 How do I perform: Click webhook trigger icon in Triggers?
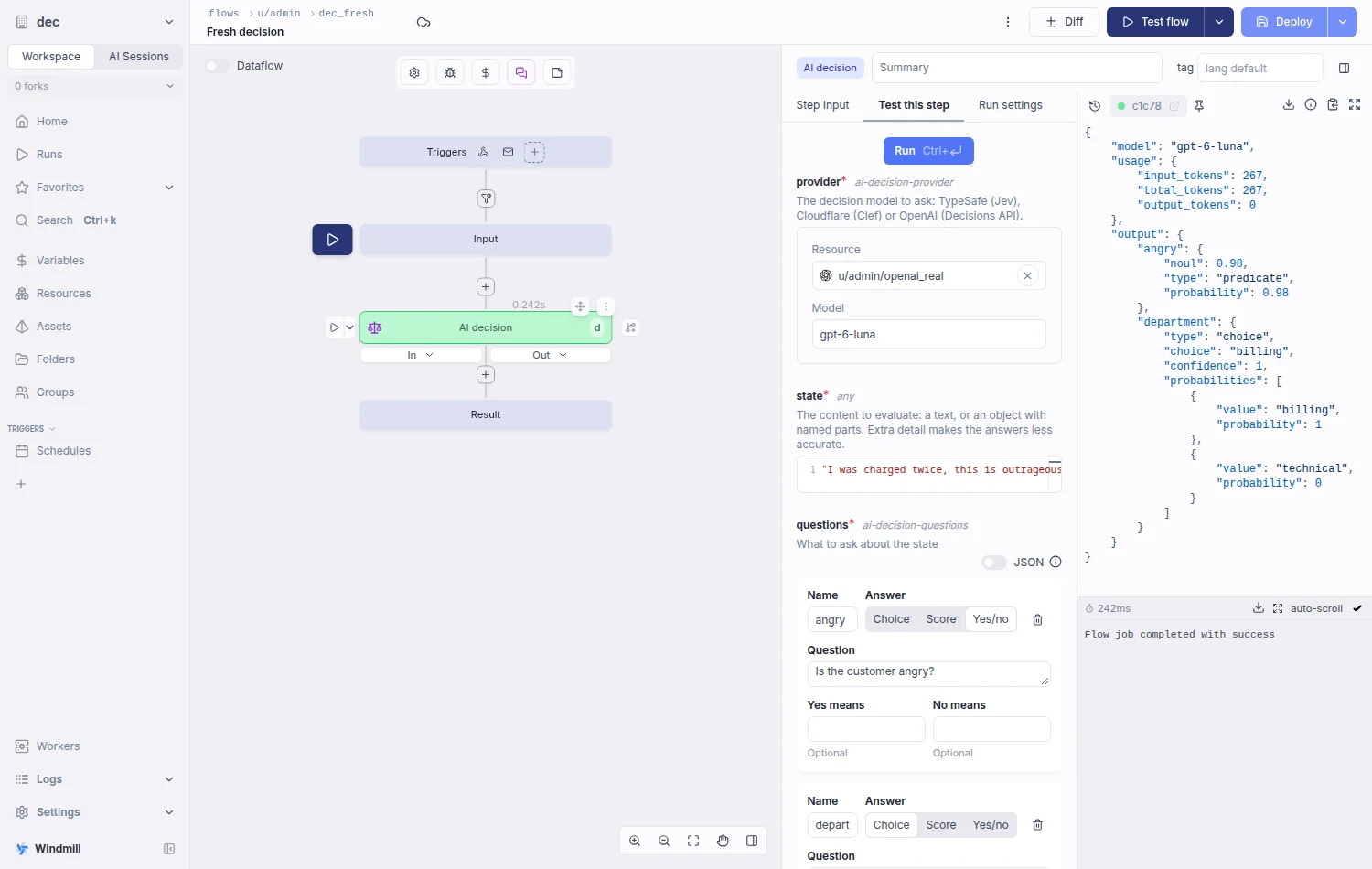tap(484, 152)
